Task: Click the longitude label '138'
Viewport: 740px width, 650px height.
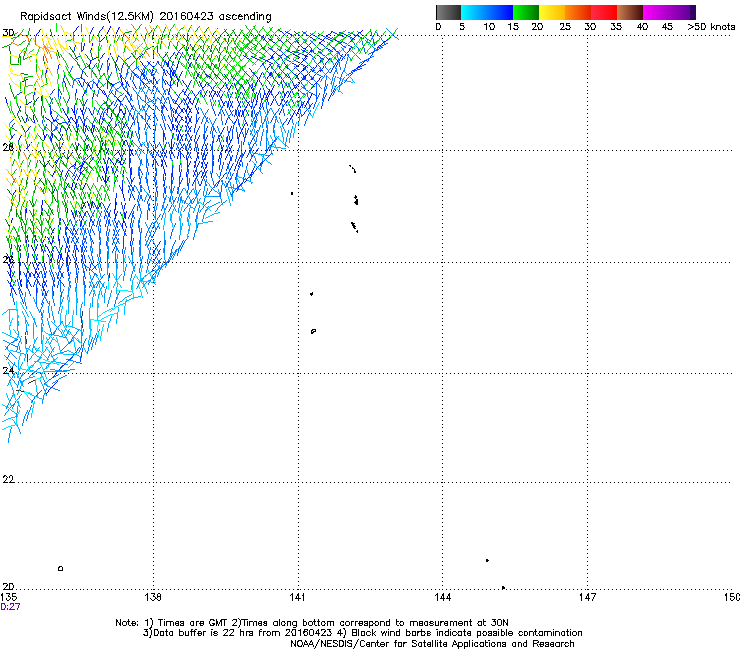Action: 153,598
